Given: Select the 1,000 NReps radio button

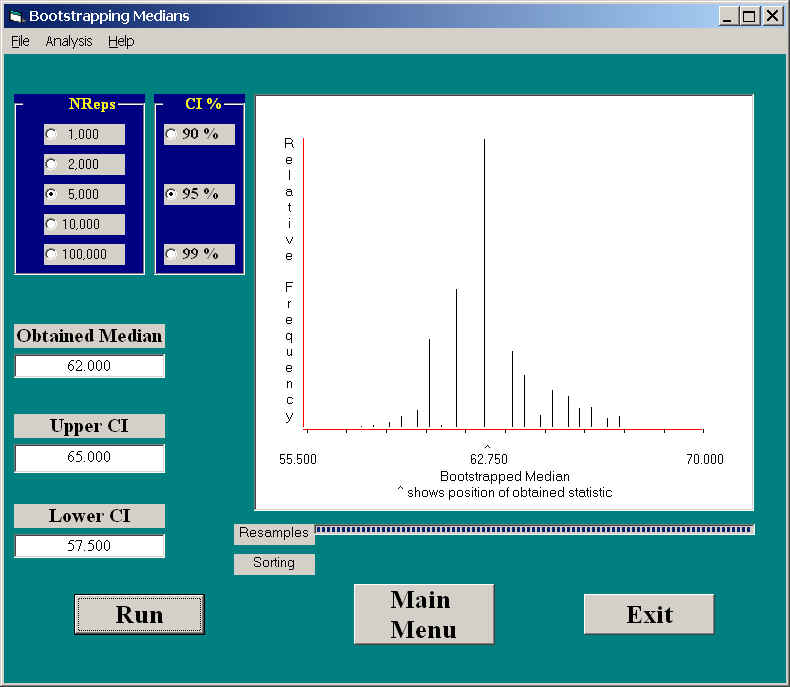Looking at the screenshot, I should pyautogui.click(x=52, y=135).
